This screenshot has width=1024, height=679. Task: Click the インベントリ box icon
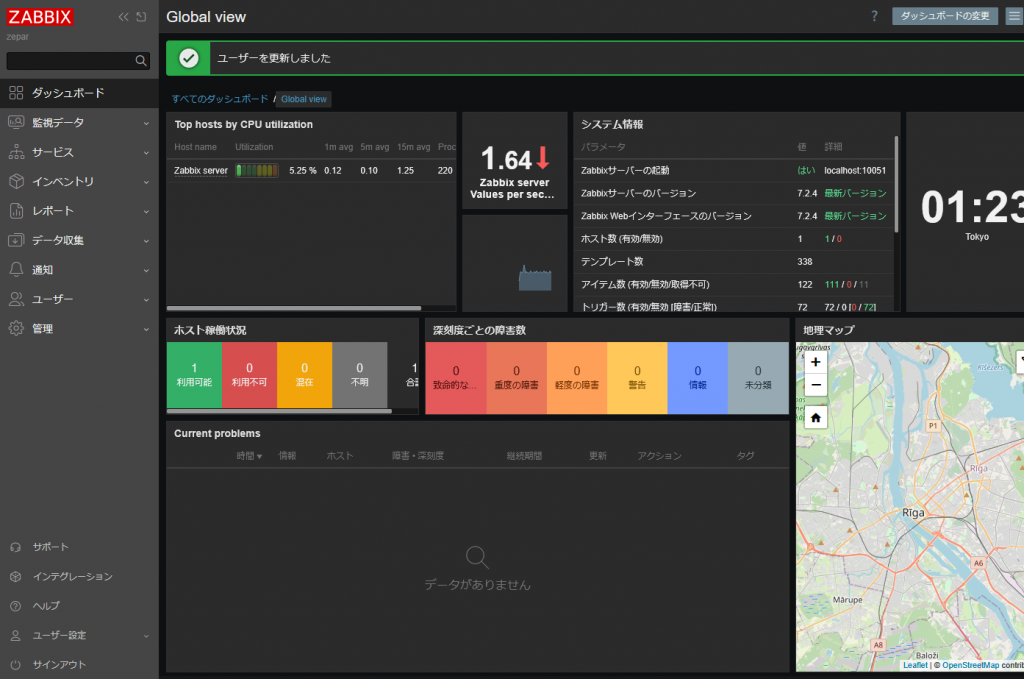(x=16, y=181)
